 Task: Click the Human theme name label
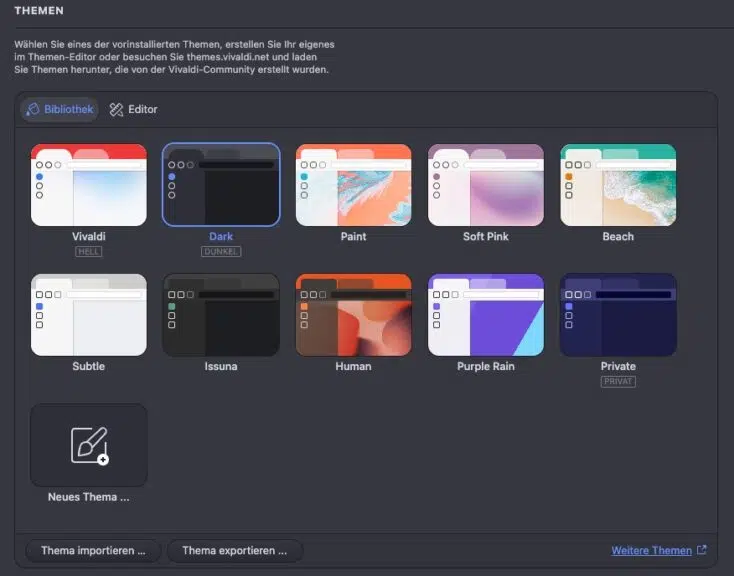point(353,366)
